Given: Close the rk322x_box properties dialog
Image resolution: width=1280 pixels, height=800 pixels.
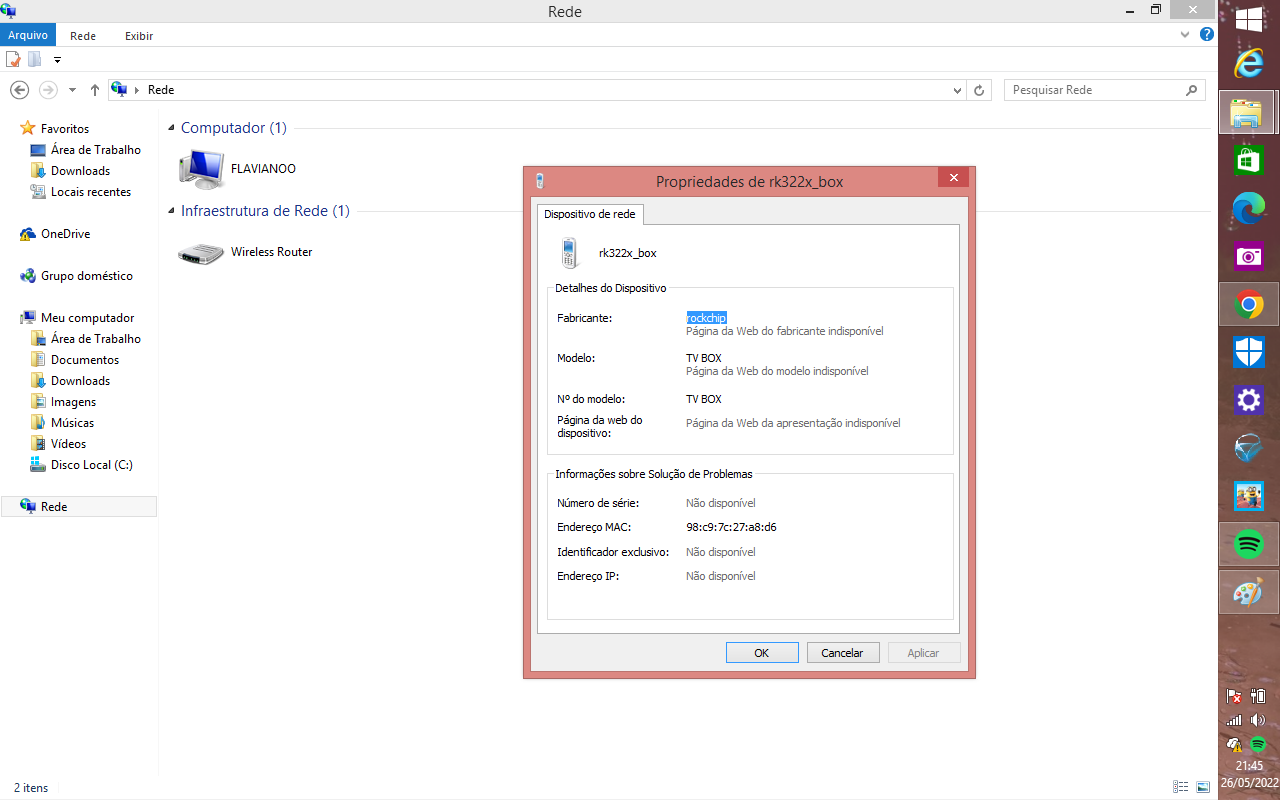Looking at the screenshot, I should [953, 178].
